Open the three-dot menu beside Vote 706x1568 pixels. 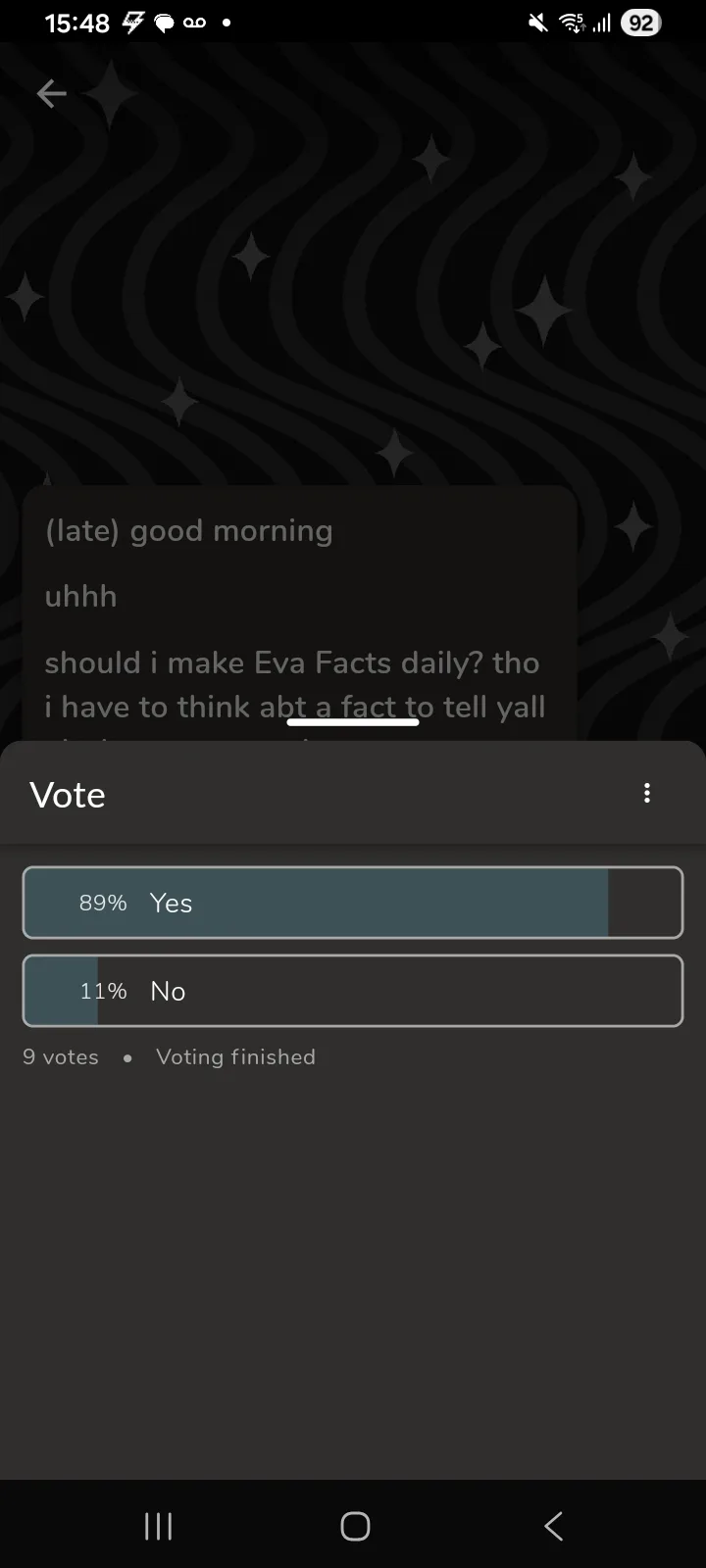pos(647,793)
